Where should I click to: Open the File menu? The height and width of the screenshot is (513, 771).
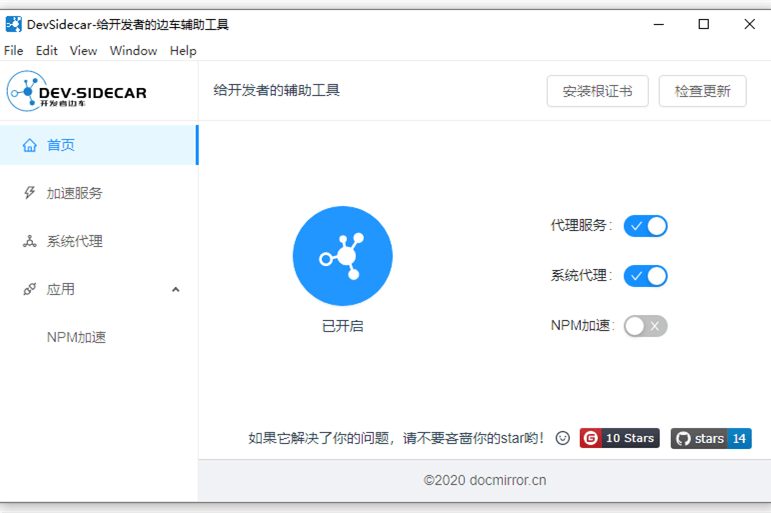[14, 50]
